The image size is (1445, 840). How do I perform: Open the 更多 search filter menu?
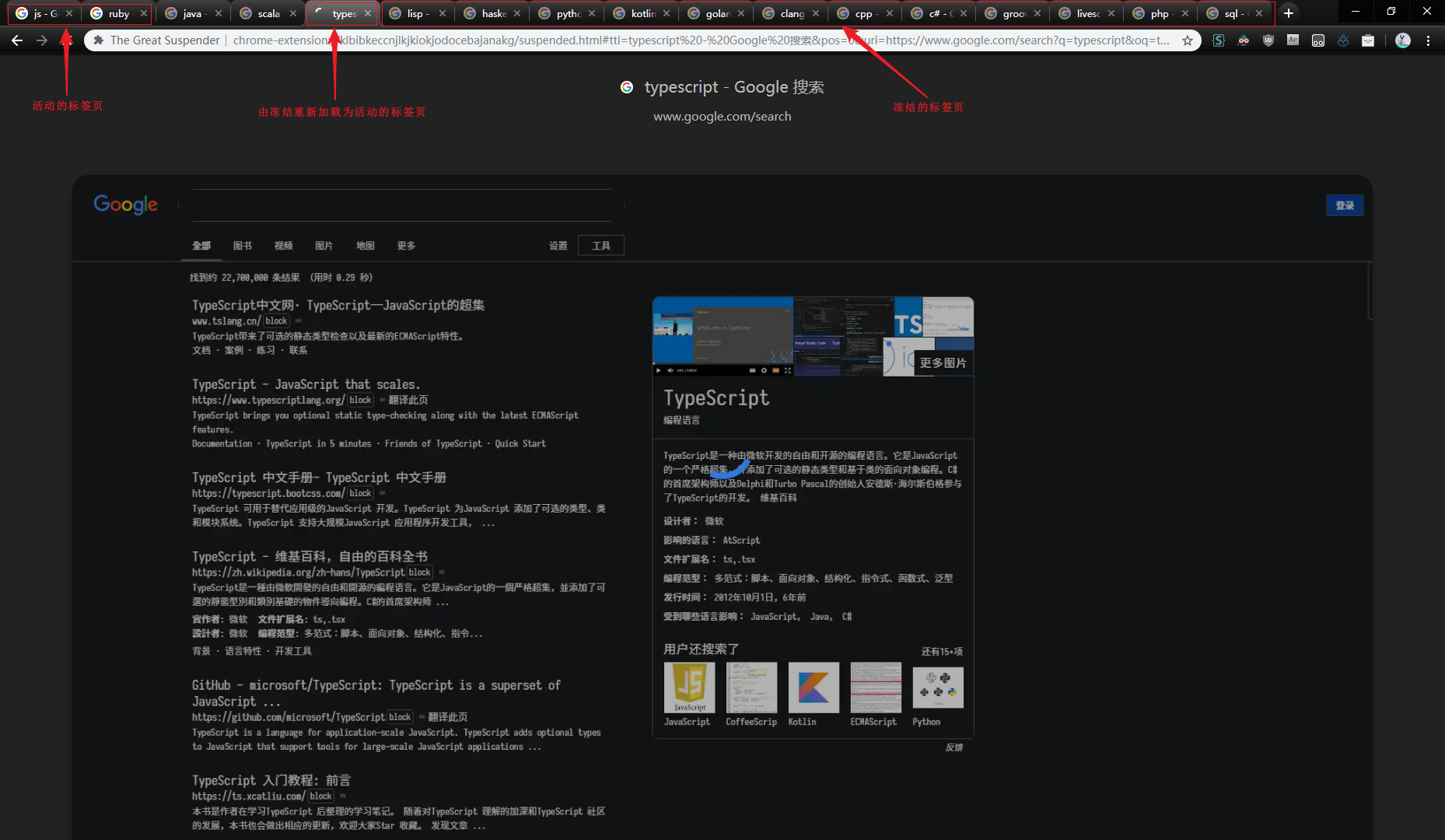(407, 246)
